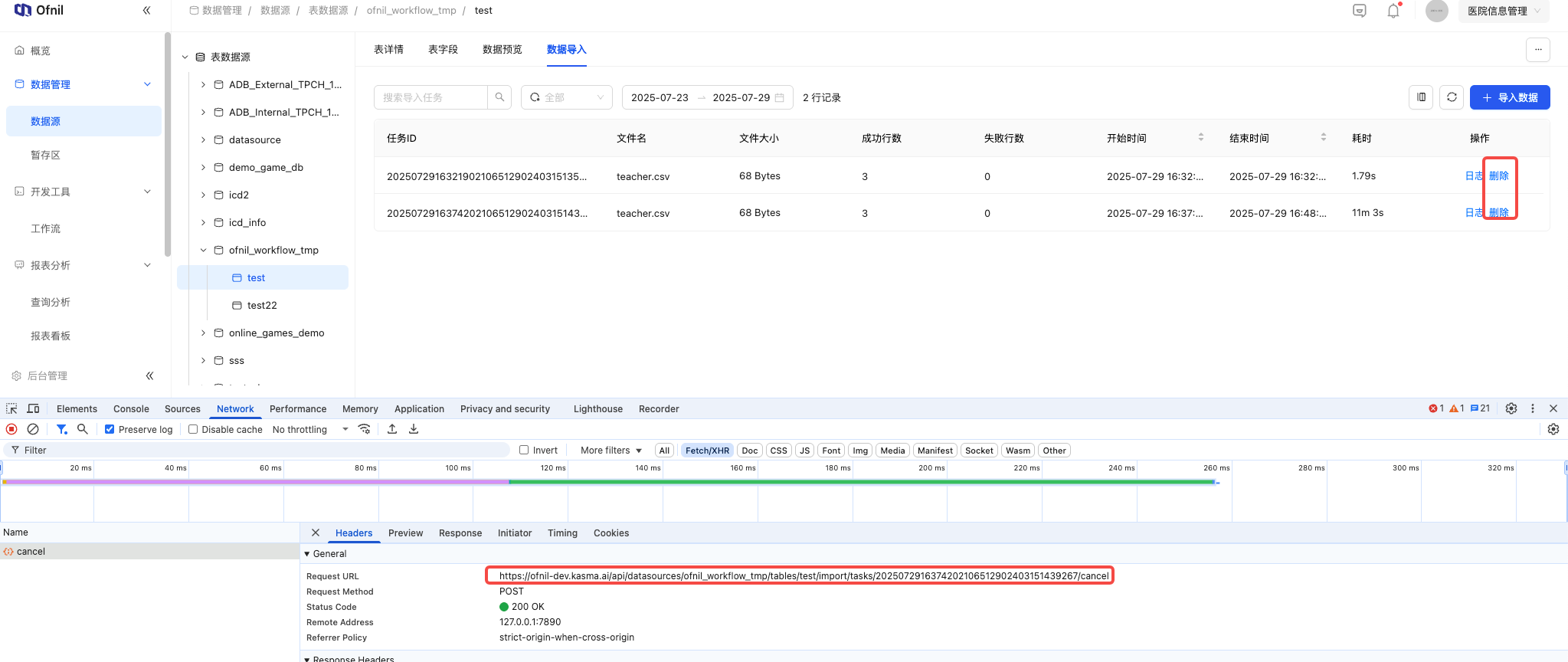Open the notification bell
The width and height of the screenshot is (1568, 662).
click(1393, 11)
